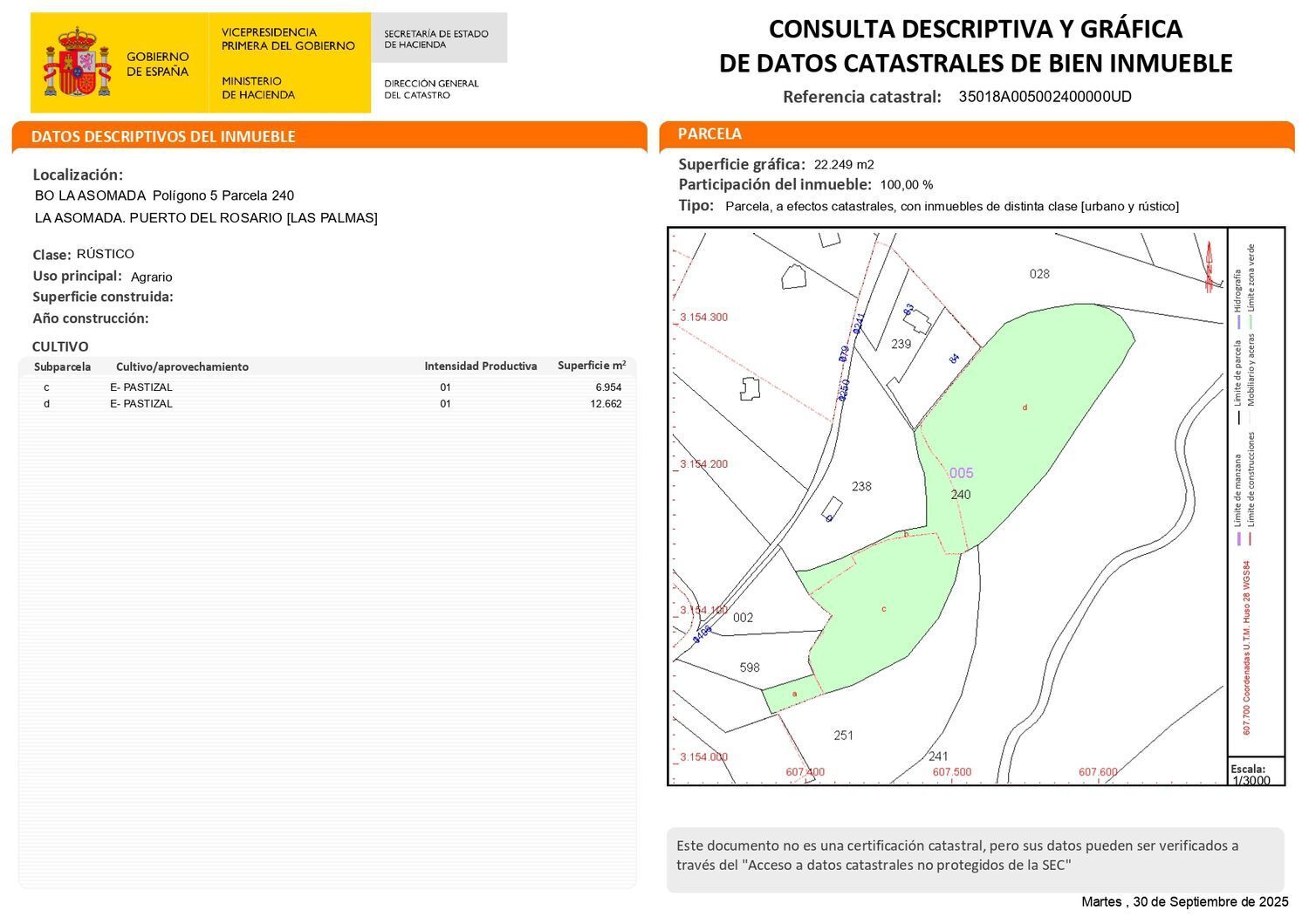Click the Spanish coat of arms emblem
This screenshot has height=924, width=1309.
[78, 61]
